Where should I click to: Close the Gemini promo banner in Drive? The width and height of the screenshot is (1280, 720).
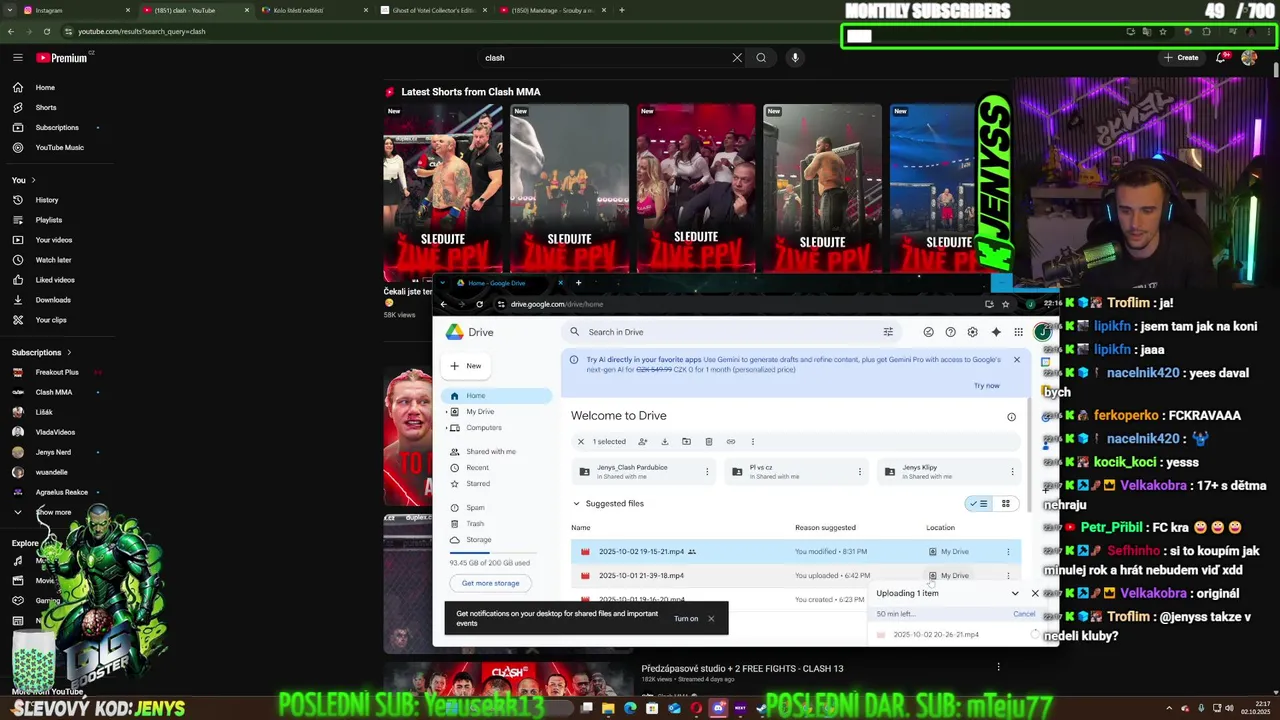coord(1017,360)
